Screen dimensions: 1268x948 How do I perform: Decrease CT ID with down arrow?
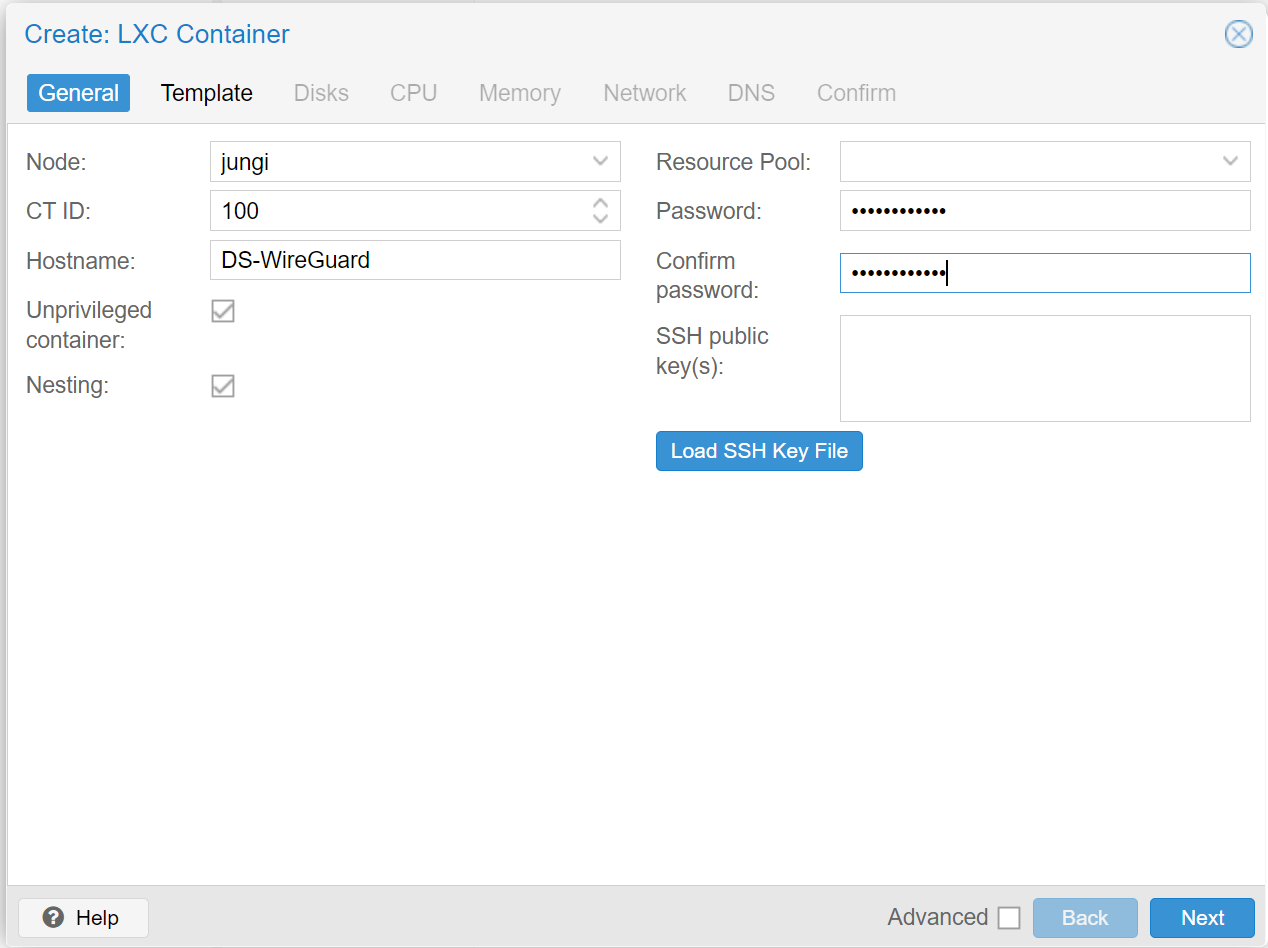[600, 218]
